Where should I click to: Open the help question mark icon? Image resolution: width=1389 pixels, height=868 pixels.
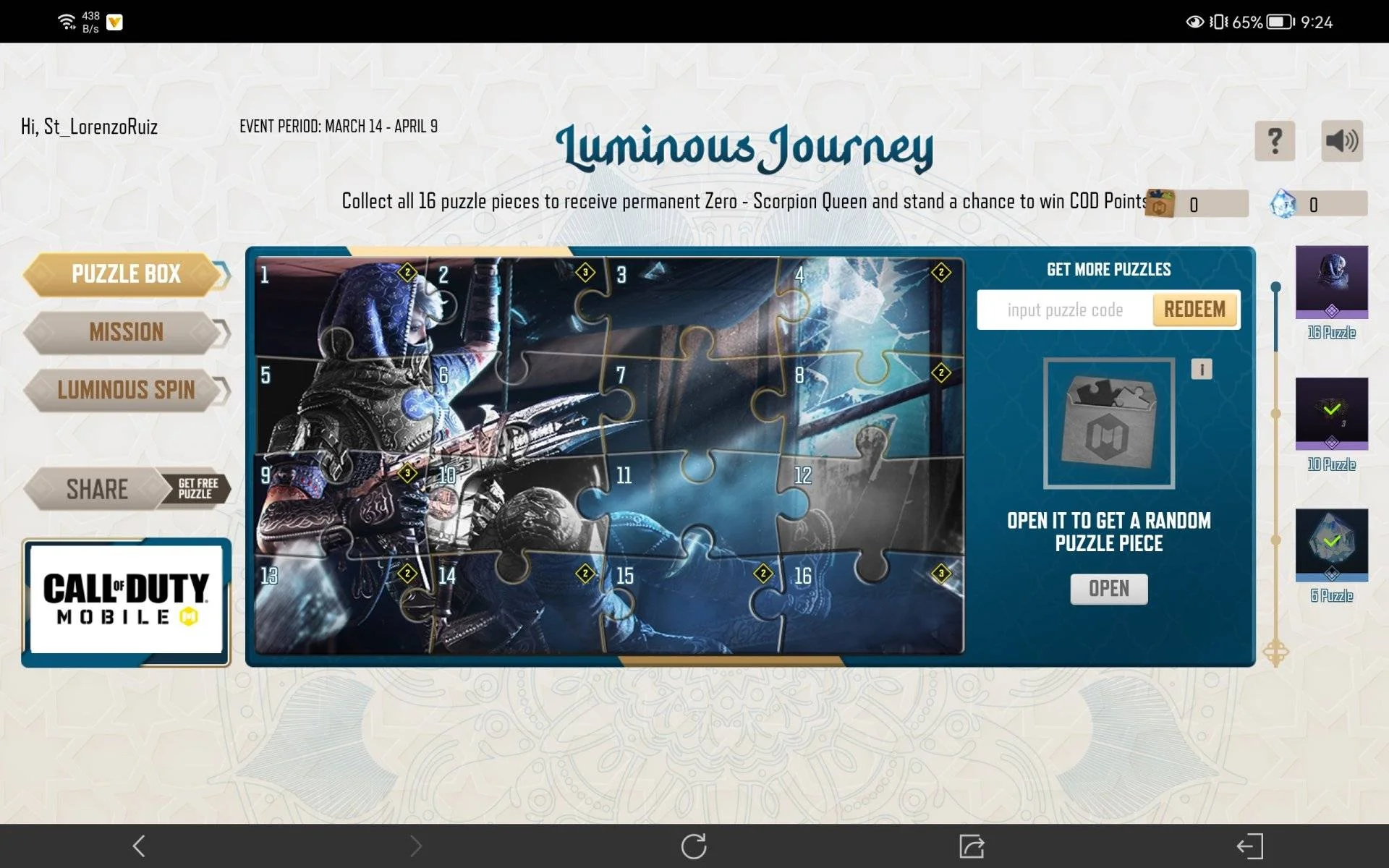[1275, 141]
